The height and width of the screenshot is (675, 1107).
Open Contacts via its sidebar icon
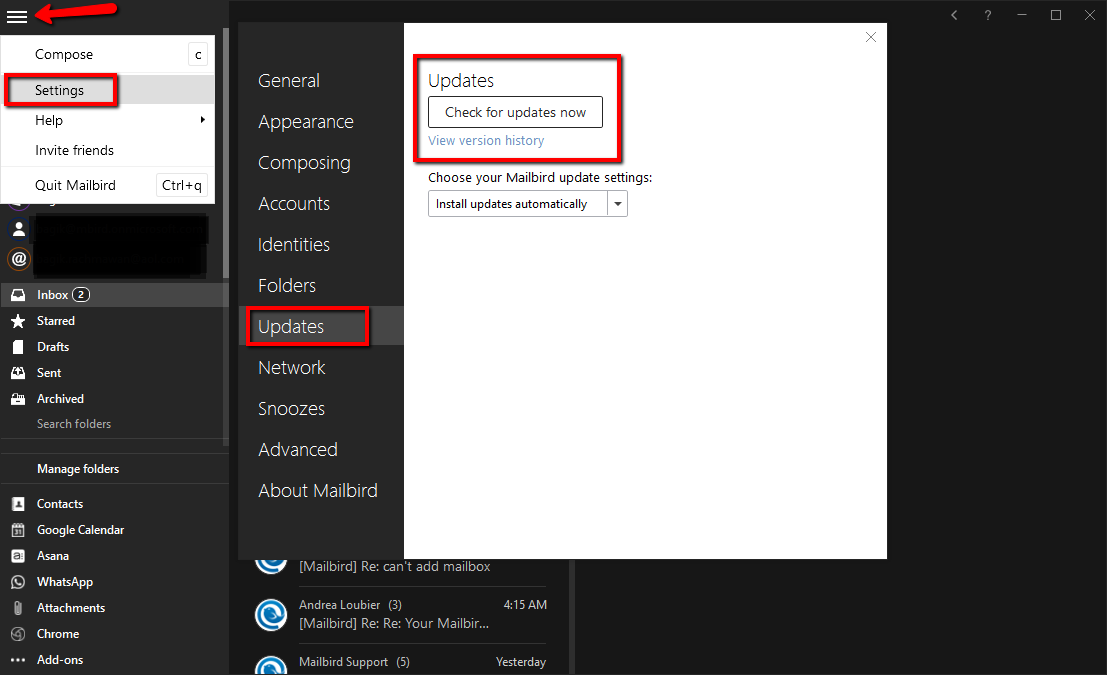pyautogui.click(x=18, y=503)
